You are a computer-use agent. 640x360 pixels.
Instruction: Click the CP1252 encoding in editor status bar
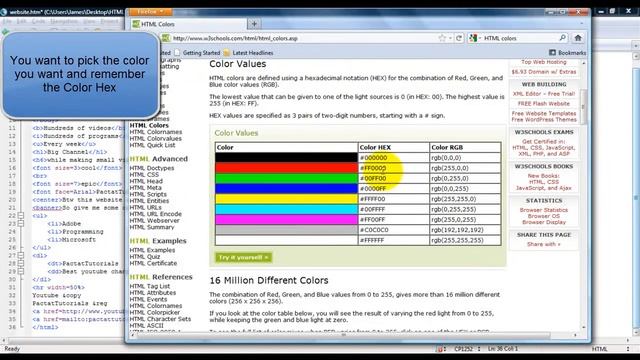point(463,349)
